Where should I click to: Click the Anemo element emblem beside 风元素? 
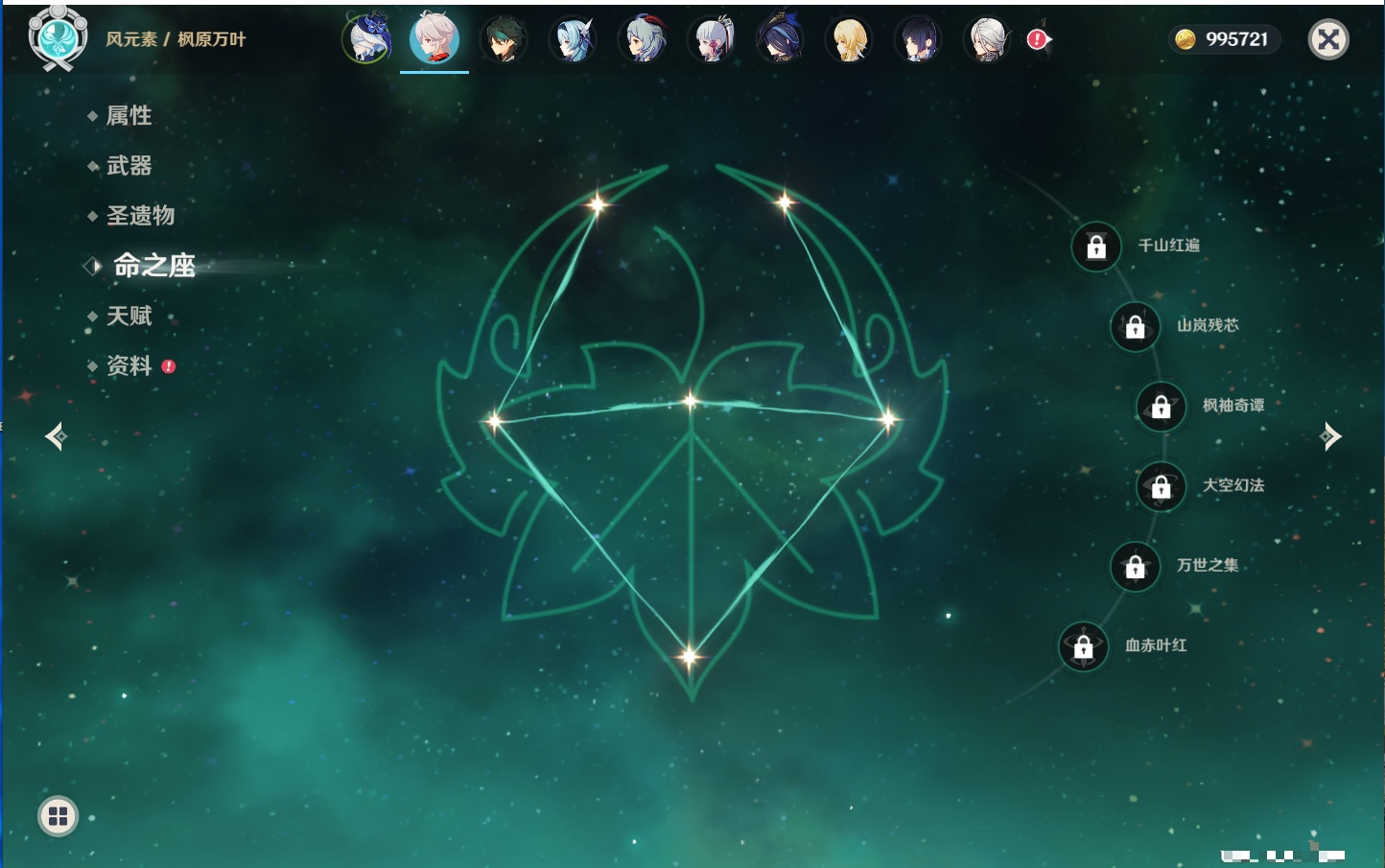click(x=58, y=38)
